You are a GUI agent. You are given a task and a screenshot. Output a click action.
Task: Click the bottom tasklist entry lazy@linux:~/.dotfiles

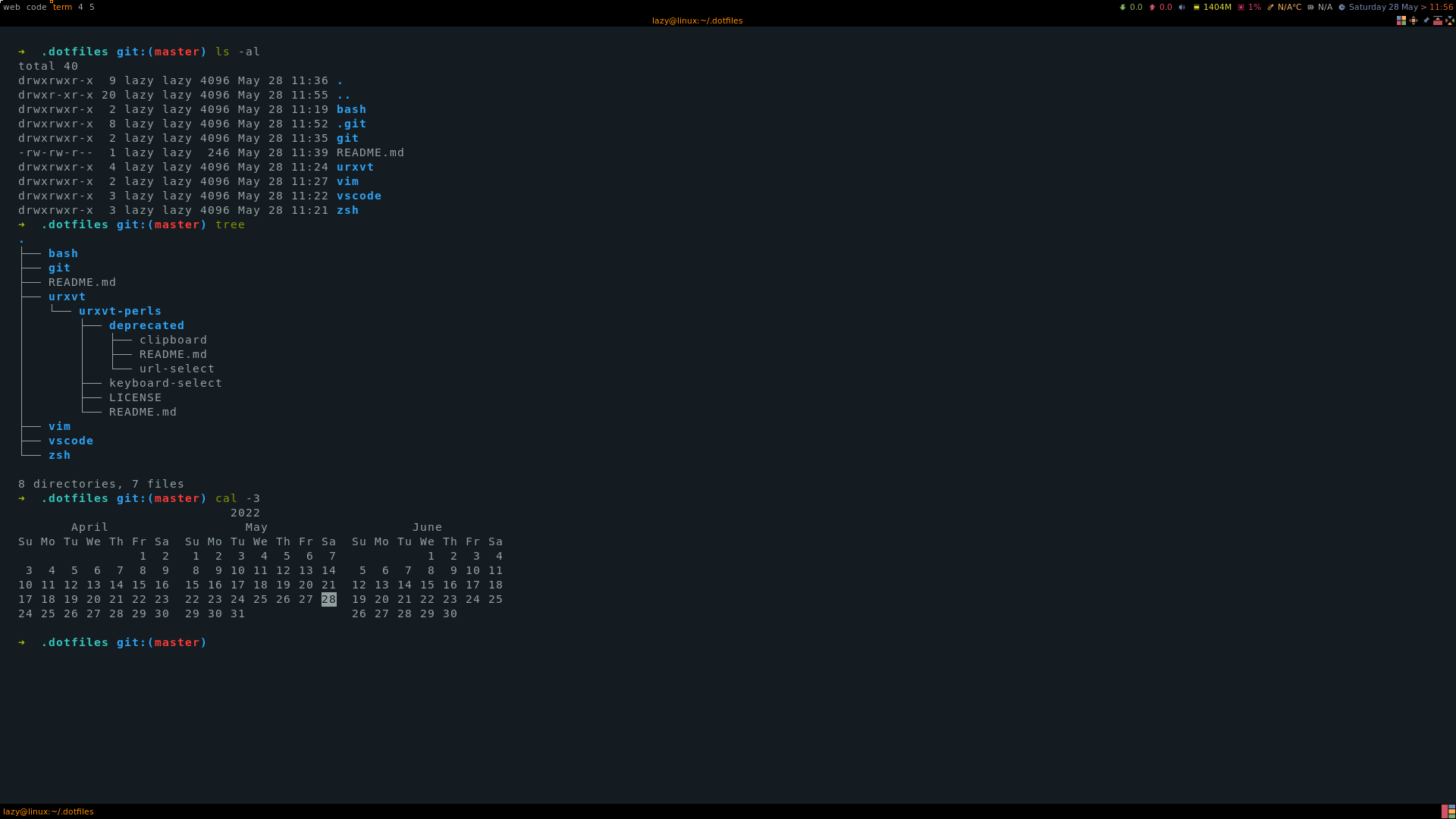pos(49,811)
